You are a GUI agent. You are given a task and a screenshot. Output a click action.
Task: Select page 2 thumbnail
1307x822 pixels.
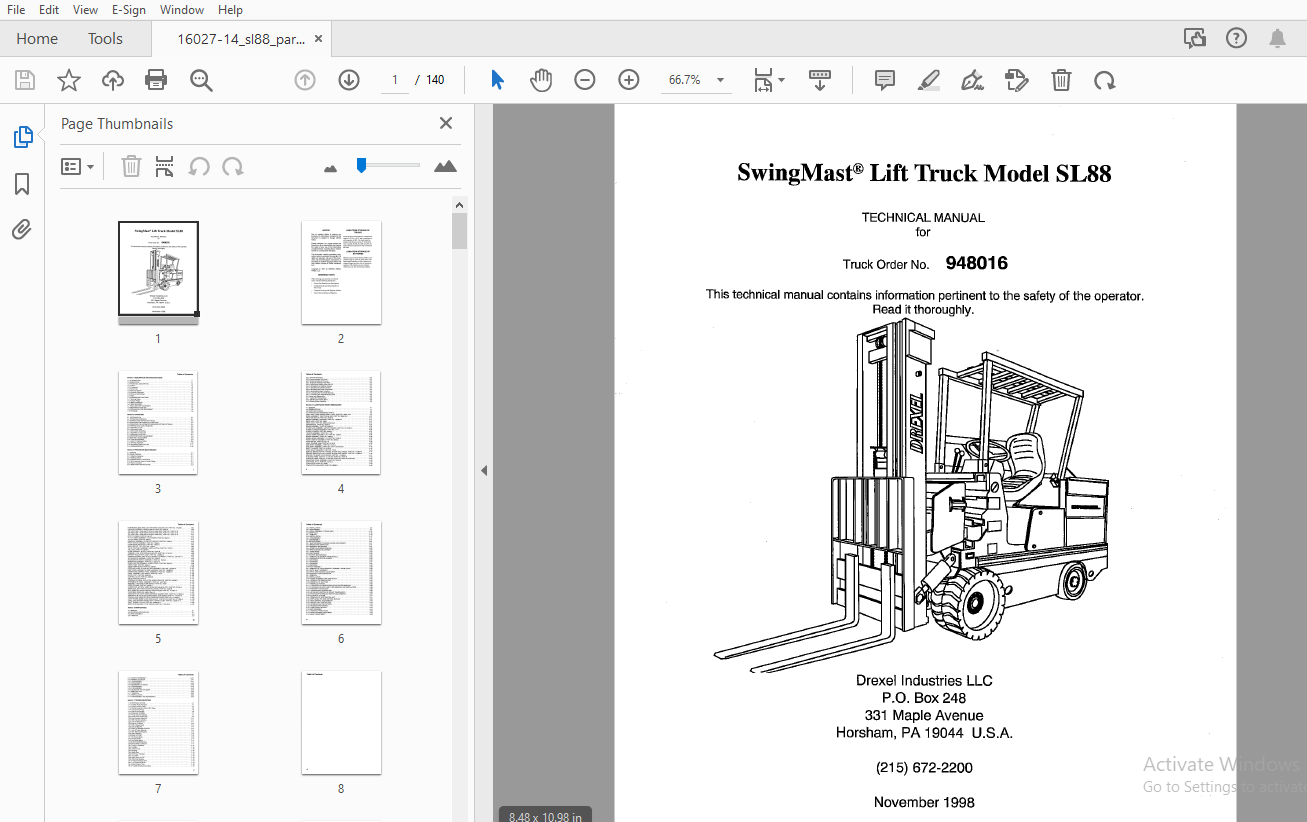click(x=341, y=273)
